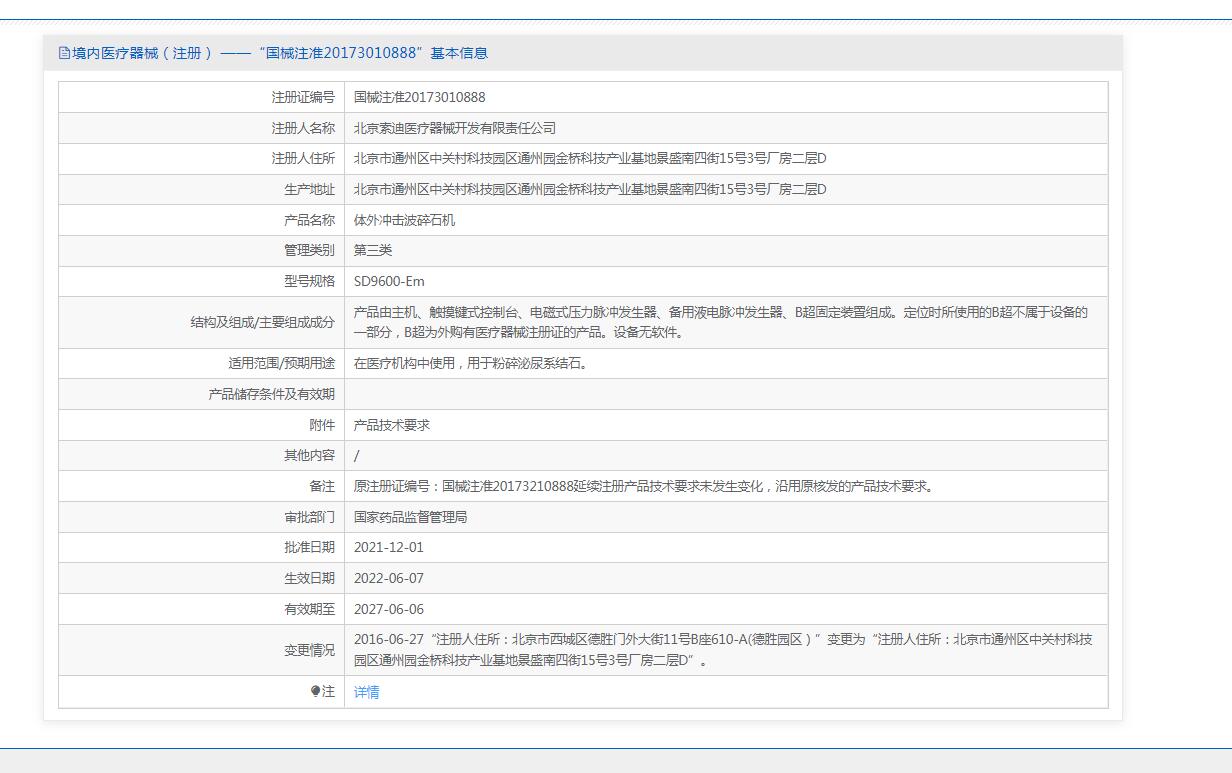Click the 产品名称 label
Viewport: 1232px width, 773px height.
pos(309,220)
